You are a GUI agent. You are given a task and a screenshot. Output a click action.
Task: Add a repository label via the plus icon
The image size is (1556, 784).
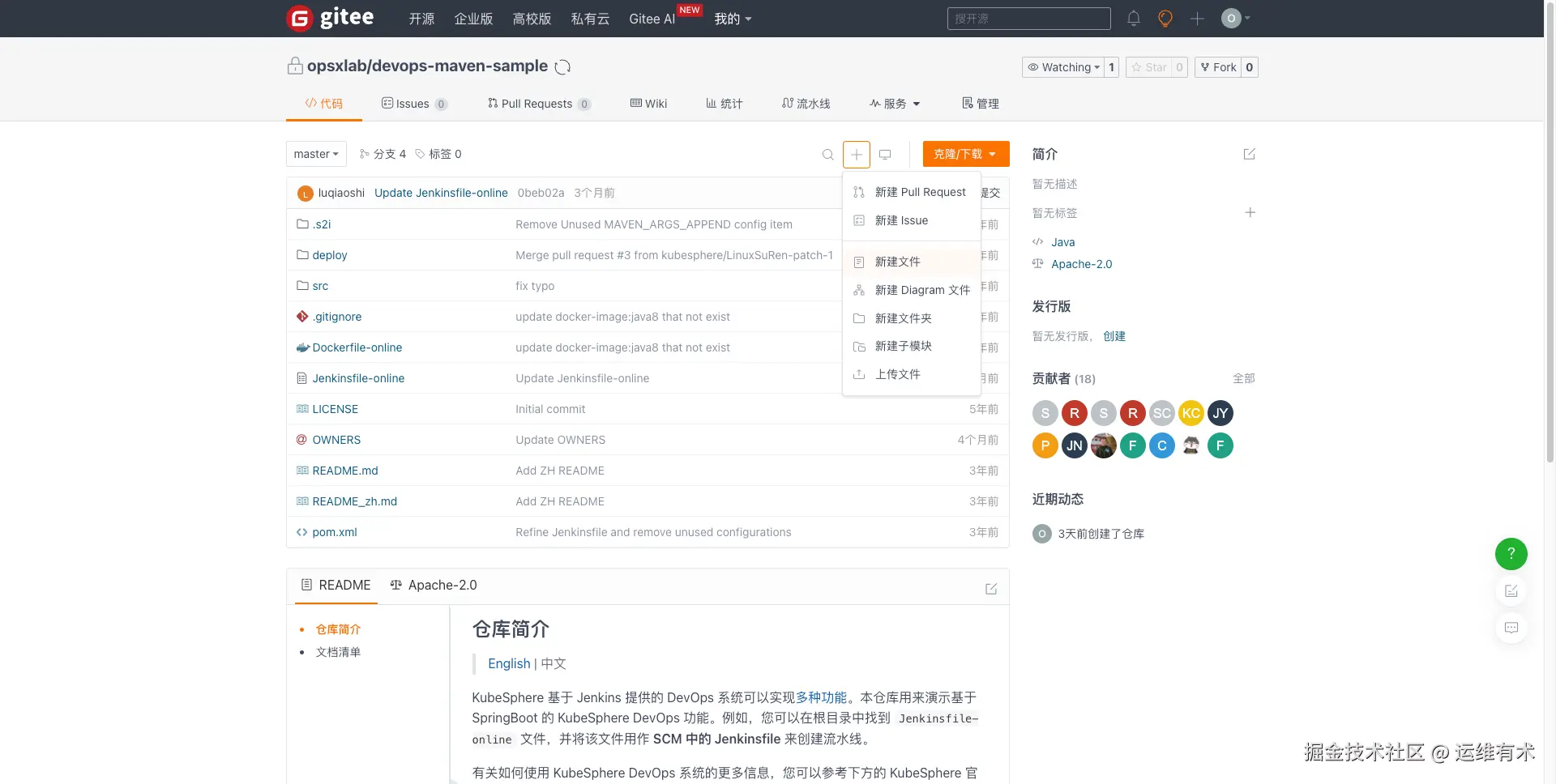pos(1250,213)
